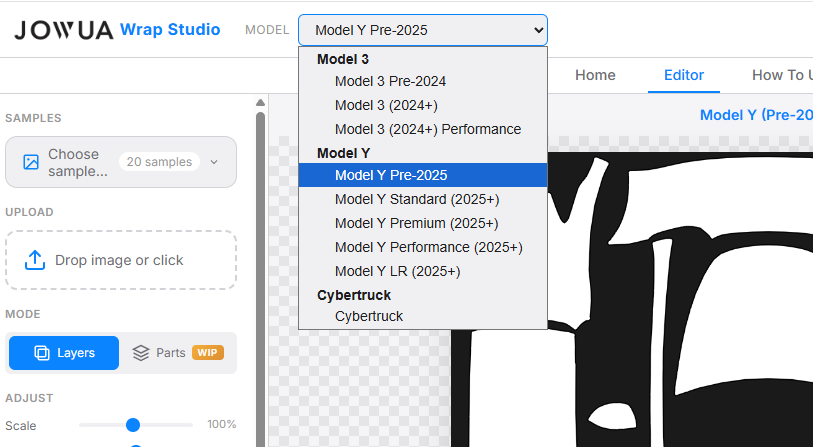Image resolution: width=813 pixels, height=447 pixels.
Task: Expand the Choose sample dropdown
Action: click(120, 162)
